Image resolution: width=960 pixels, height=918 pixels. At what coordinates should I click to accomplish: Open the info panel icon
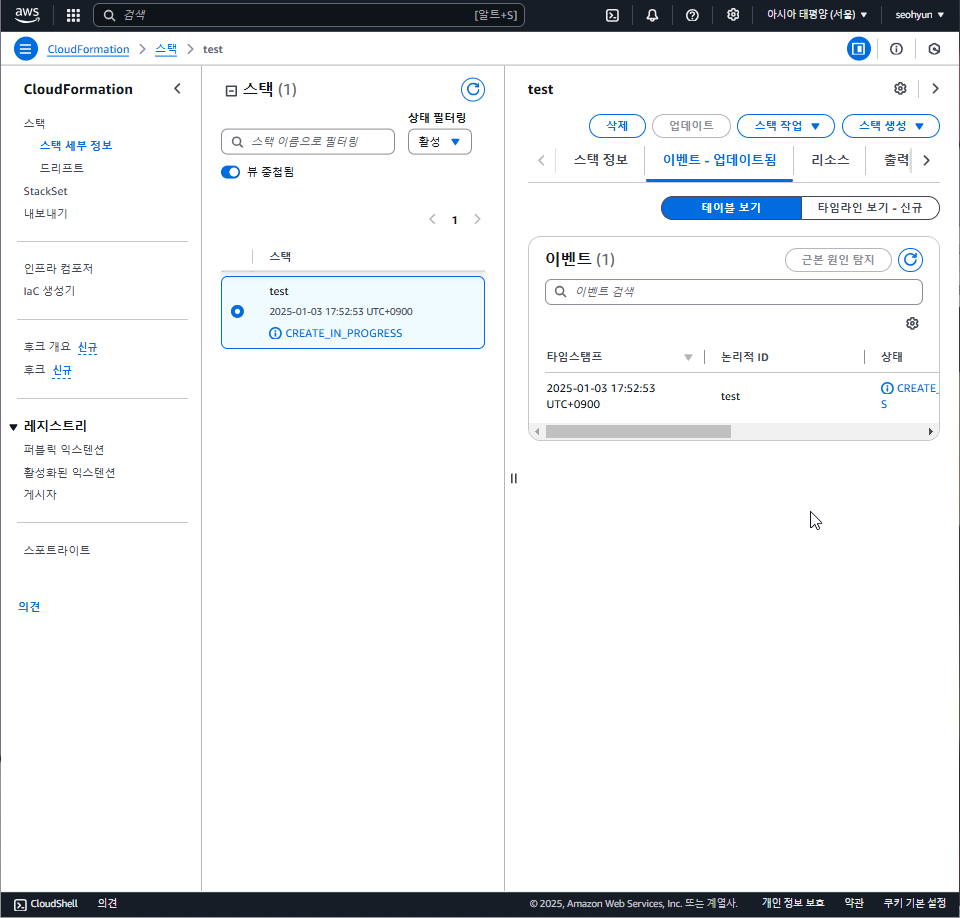(x=896, y=49)
